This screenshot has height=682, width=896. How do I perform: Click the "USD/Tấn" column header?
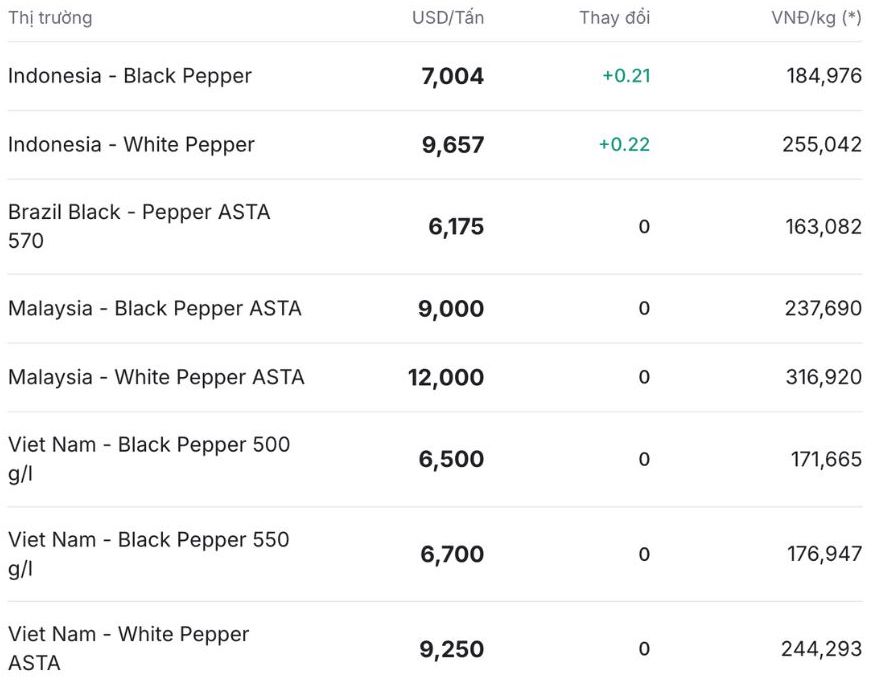tap(448, 18)
